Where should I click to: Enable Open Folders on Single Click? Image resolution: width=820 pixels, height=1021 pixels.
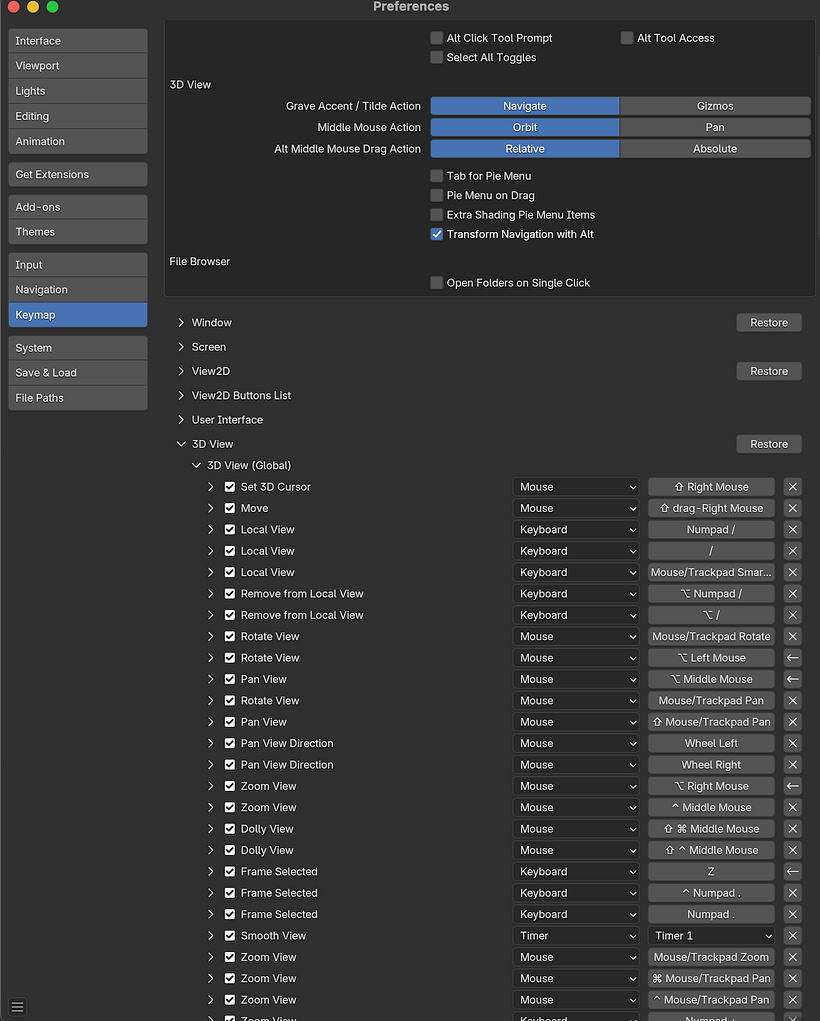[x=437, y=283]
